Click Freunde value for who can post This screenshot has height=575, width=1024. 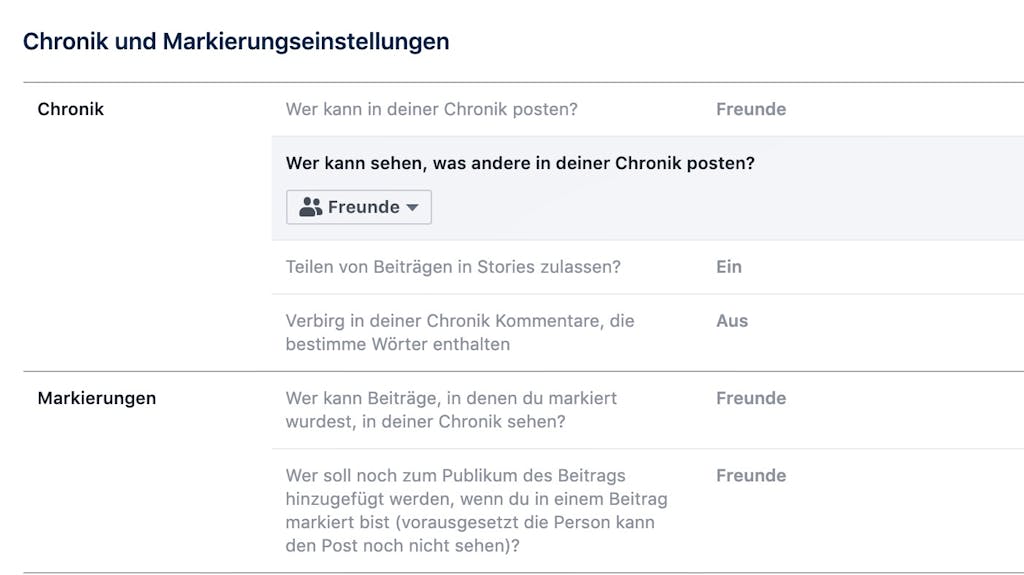751,109
